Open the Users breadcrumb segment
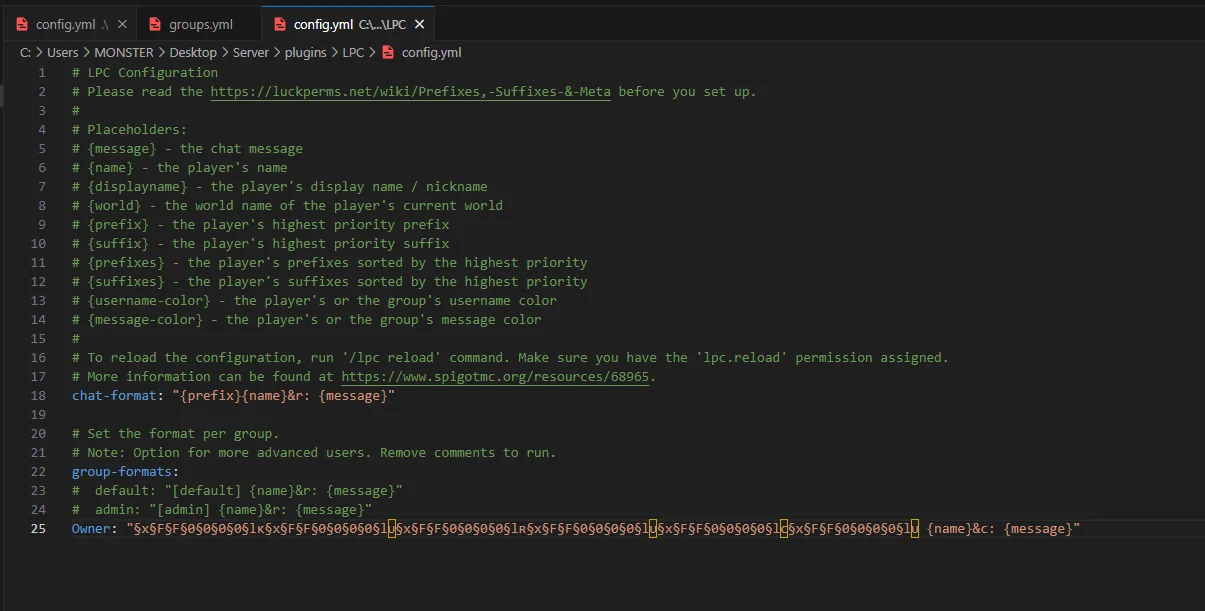 pyautogui.click(x=62, y=52)
